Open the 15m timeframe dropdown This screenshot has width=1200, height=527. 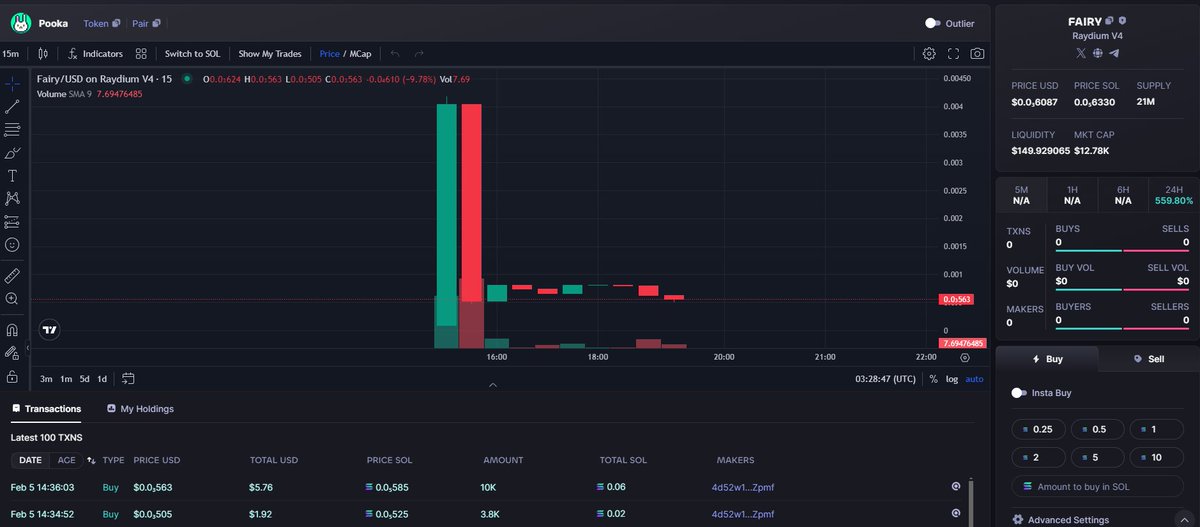pos(11,53)
